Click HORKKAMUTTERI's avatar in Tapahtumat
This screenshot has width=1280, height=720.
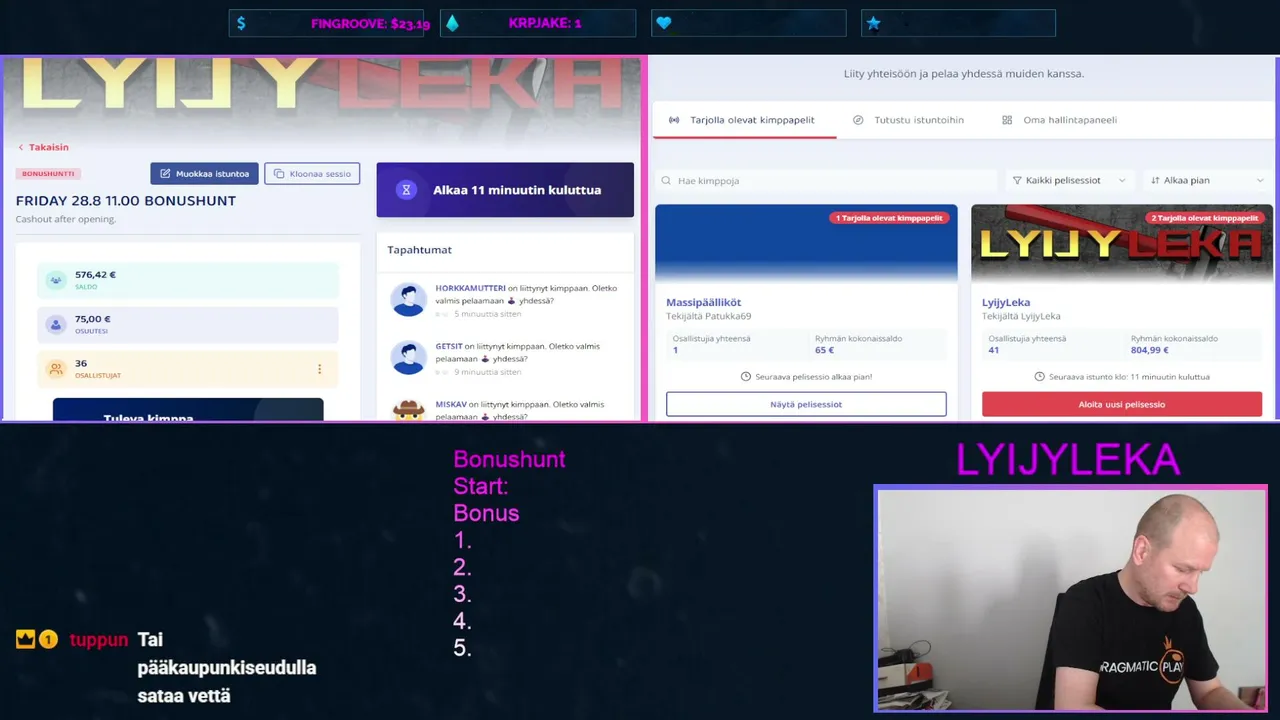click(x=408, y=300)
